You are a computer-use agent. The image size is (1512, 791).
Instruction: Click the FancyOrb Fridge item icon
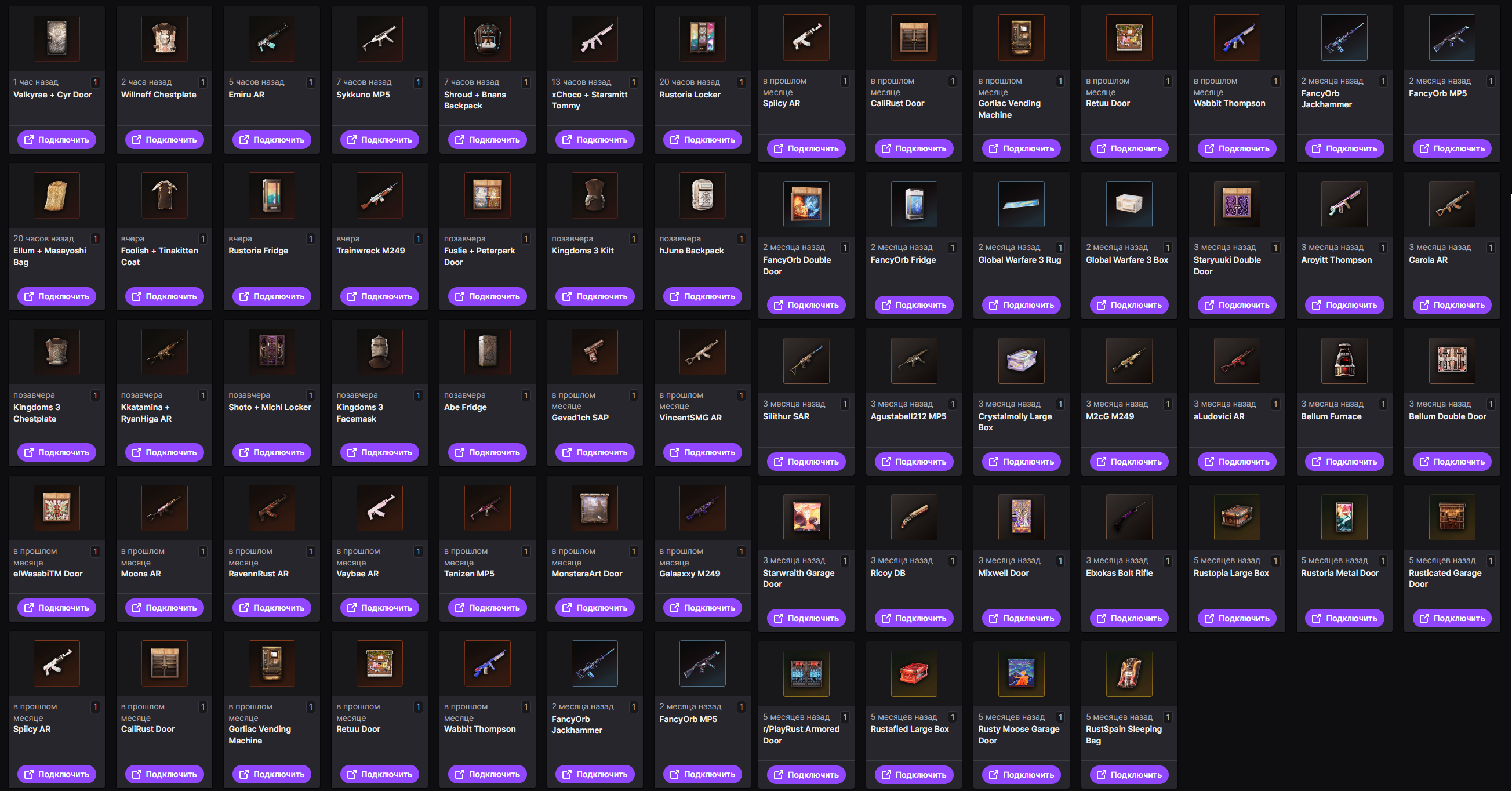[x=914, y=204]
